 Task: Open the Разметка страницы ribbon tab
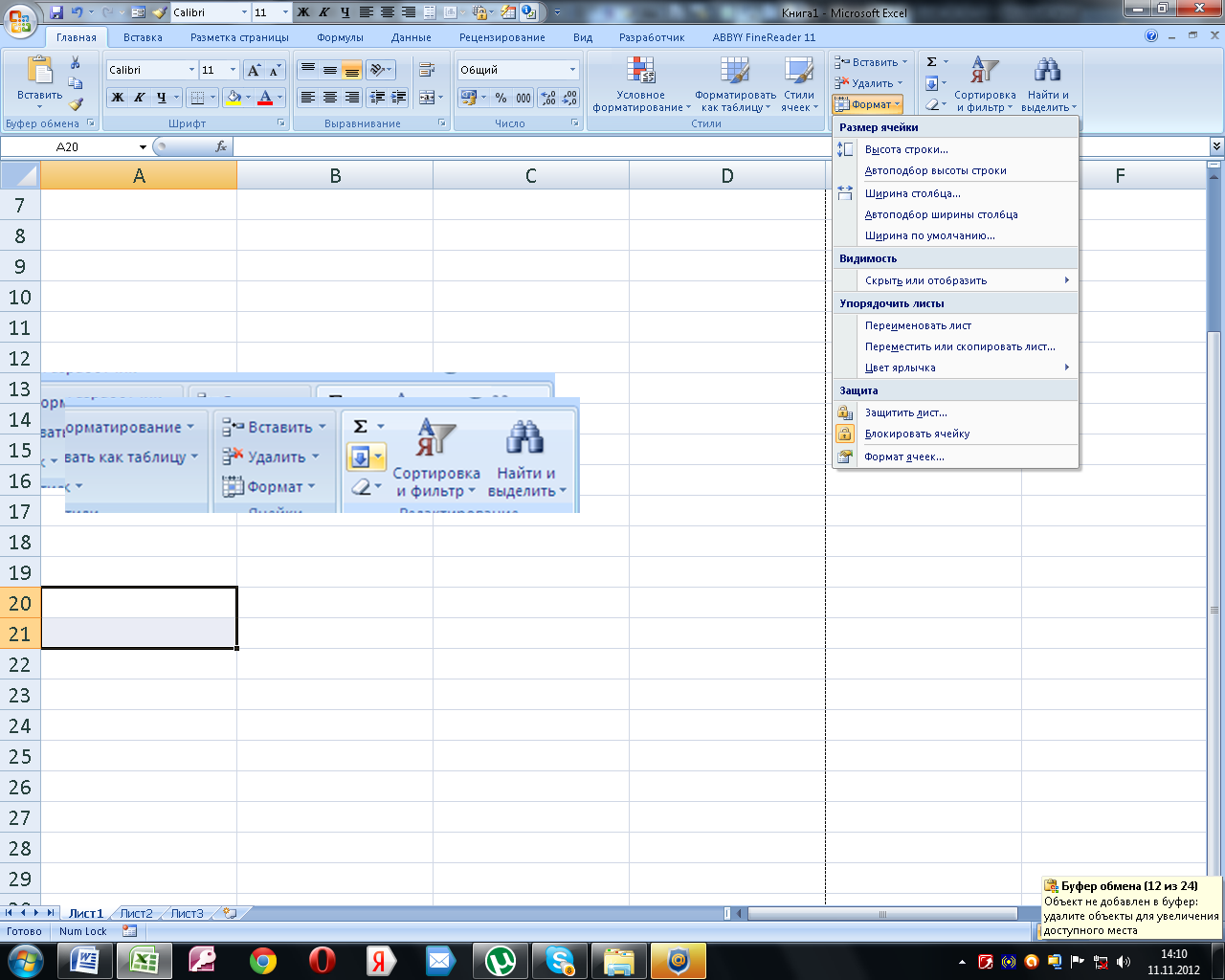pyautogui.click(x=239, y=37)
